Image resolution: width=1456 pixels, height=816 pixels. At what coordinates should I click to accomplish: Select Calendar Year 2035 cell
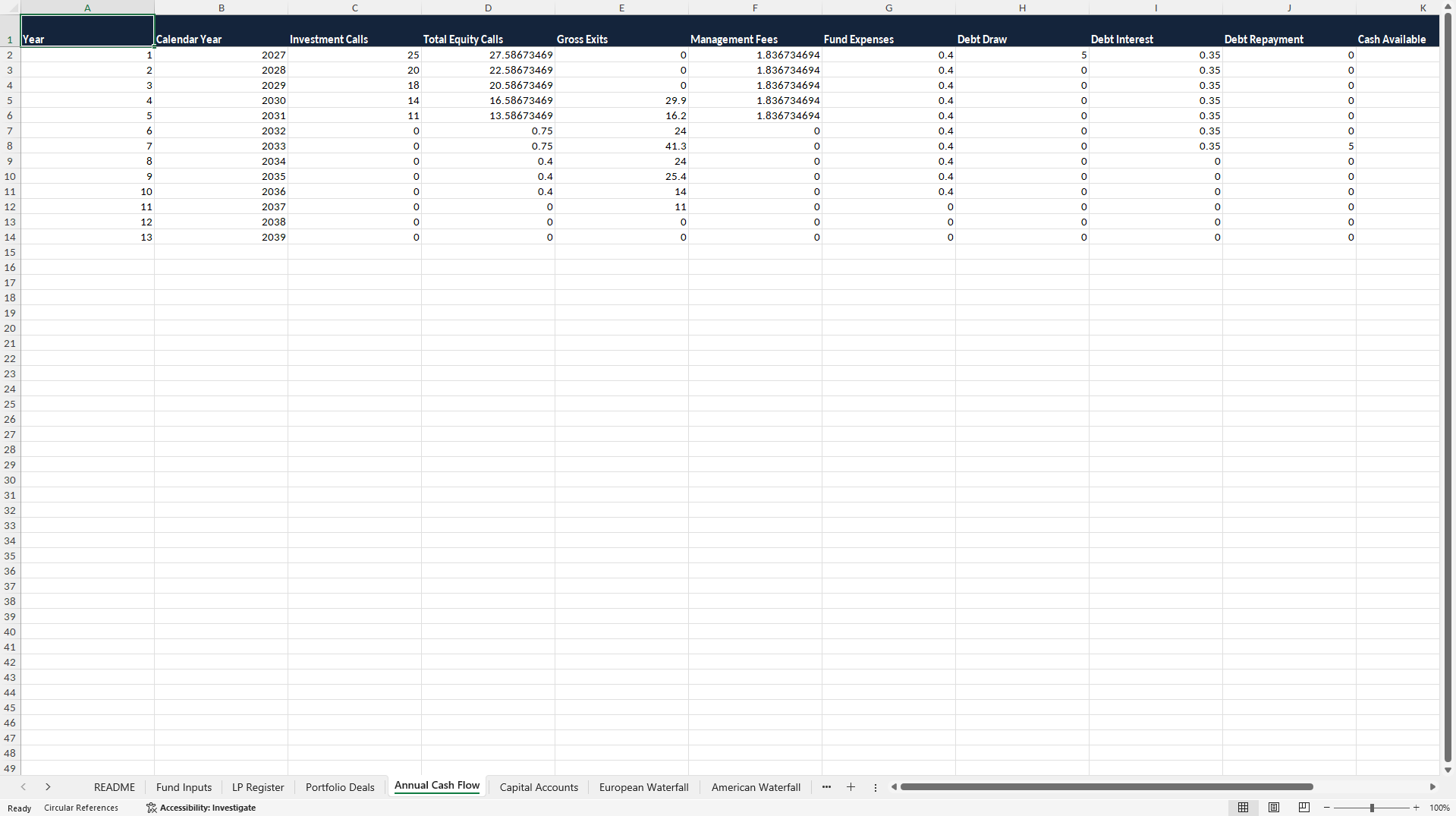click(221, 176)
